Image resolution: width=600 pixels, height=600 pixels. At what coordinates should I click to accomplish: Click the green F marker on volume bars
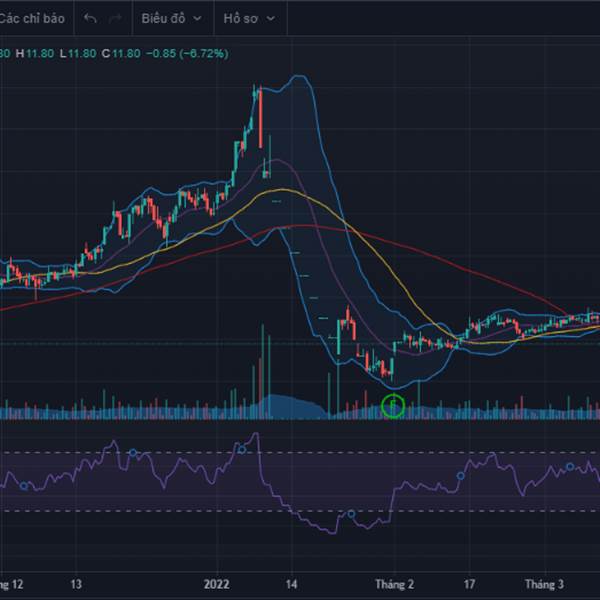(x=393, y=405)
